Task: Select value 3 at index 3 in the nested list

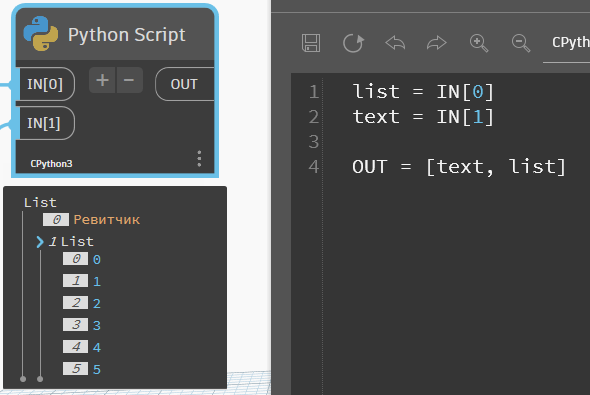Action: pos(97,325)
